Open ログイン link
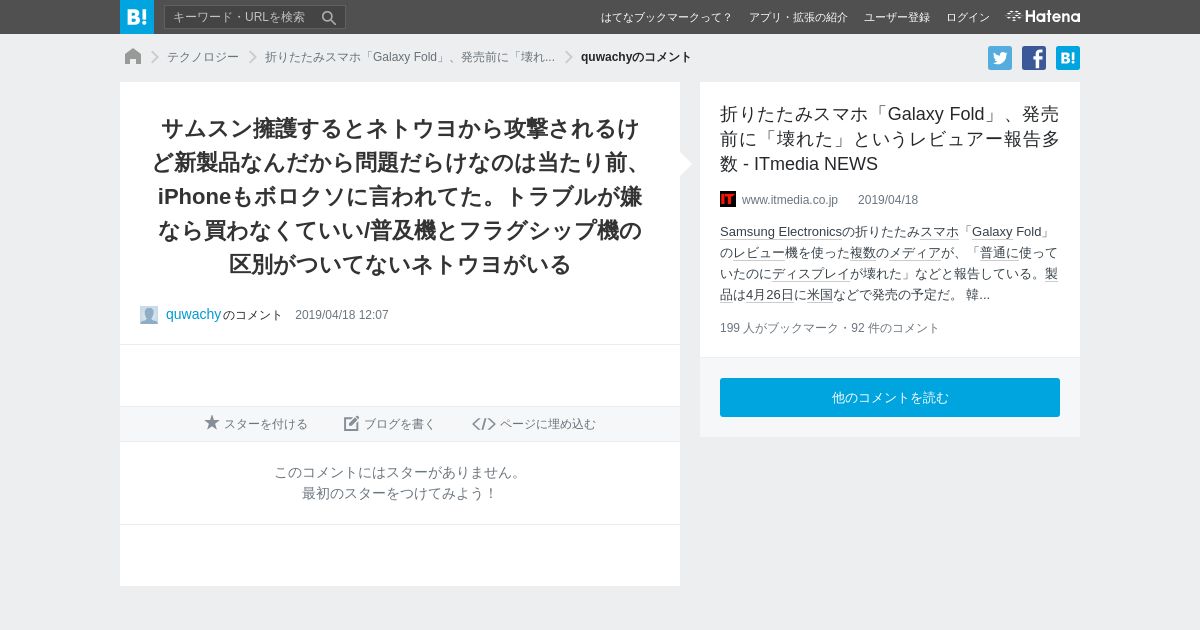Image resolution: width=1200 pixels, height=630 pixels. [968, 17]
